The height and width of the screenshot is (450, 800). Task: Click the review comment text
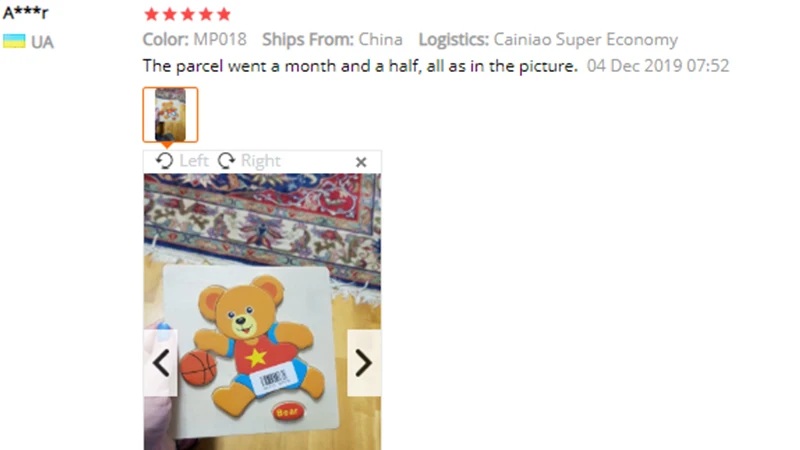[360, 66]
